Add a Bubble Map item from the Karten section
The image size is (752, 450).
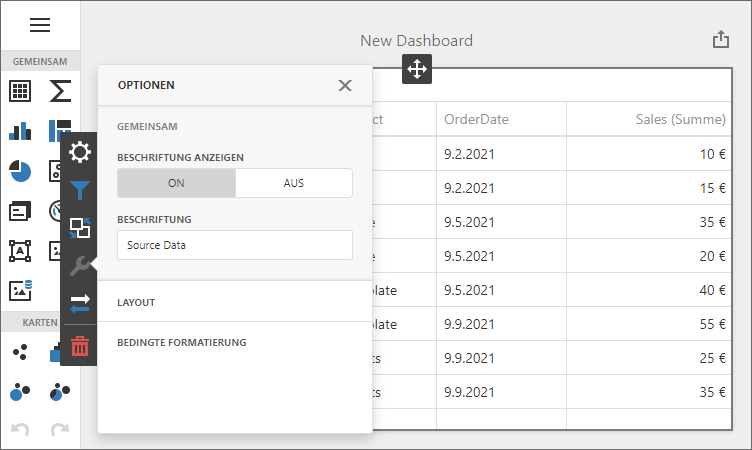coord(20,392)
